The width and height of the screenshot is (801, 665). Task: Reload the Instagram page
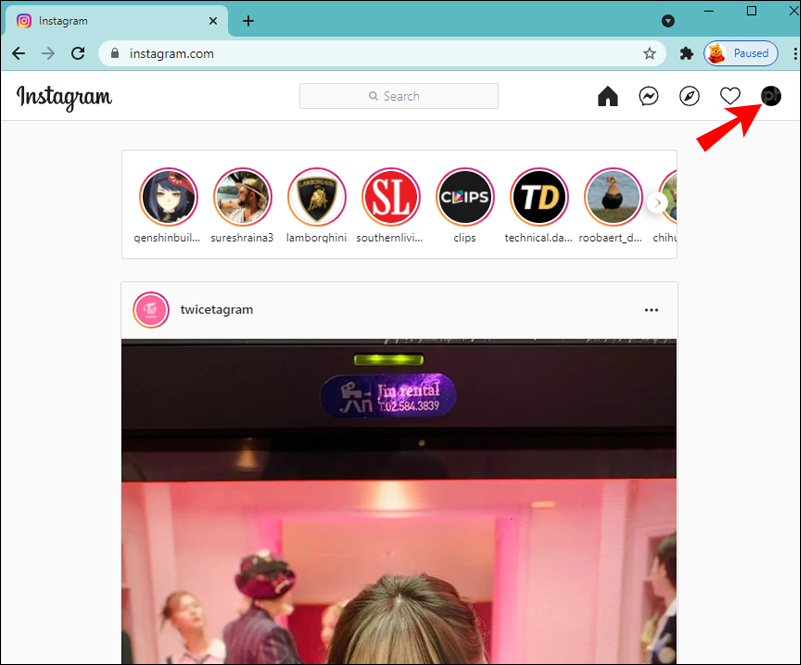[78, 53]
